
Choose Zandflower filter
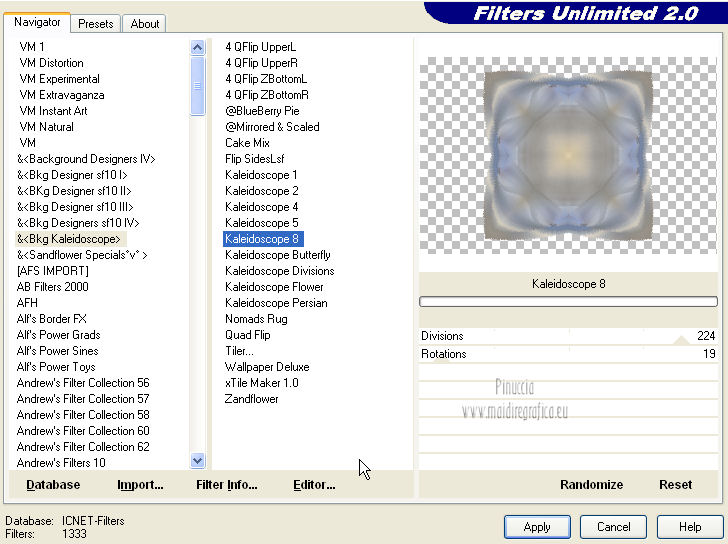[x=251, y=399]
